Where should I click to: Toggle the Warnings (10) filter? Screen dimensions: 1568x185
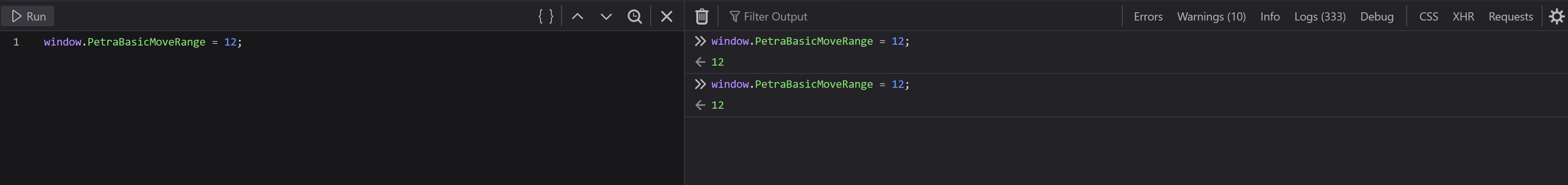tap(1211, 16)
